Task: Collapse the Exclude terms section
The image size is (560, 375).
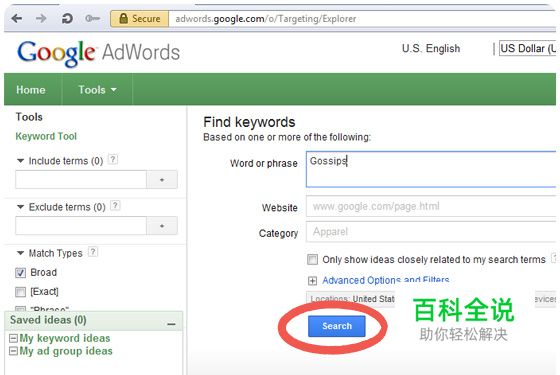Action: coord(20,207)
